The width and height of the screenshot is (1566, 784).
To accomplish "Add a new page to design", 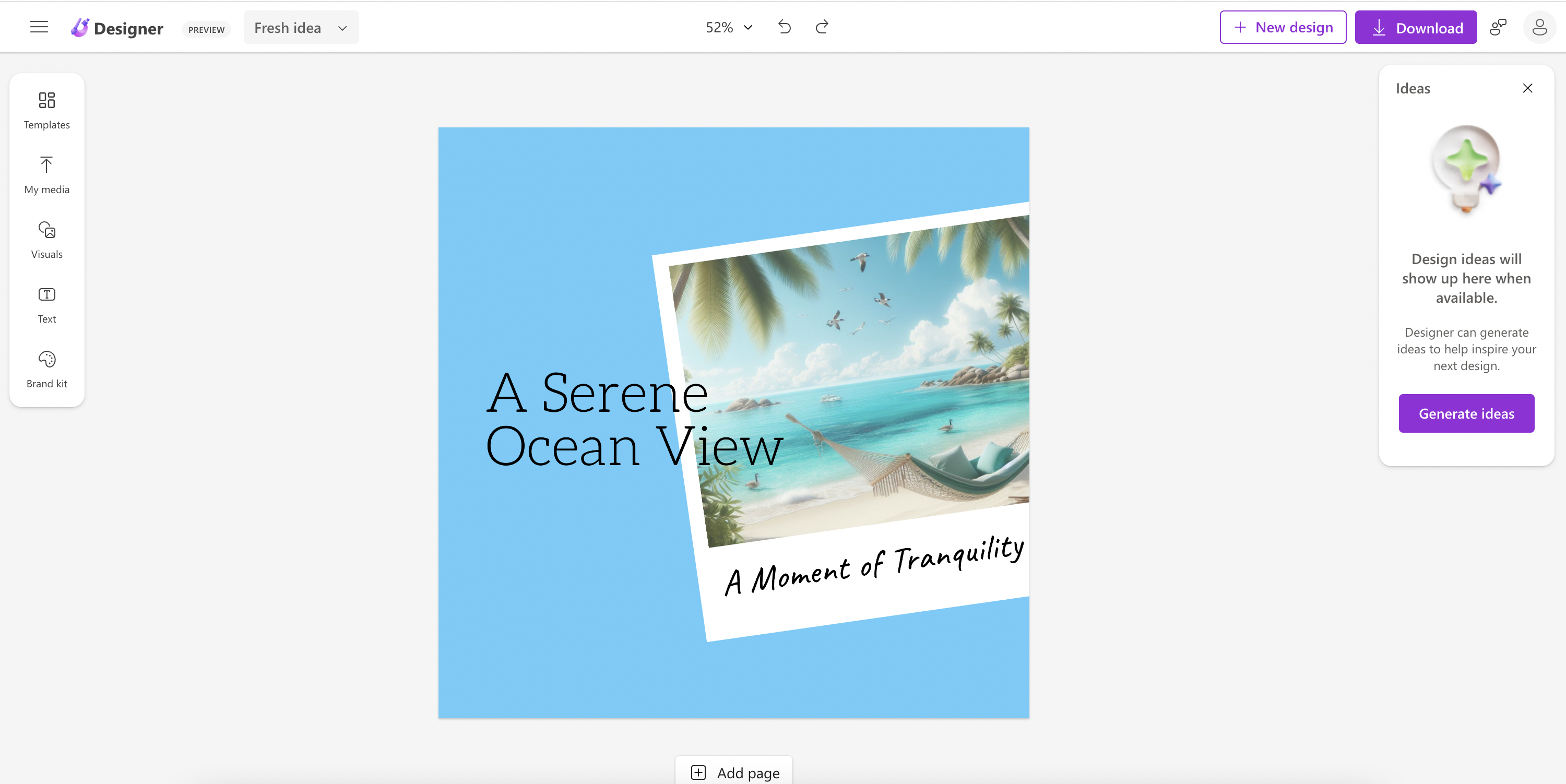I will [x=734, y=772].
